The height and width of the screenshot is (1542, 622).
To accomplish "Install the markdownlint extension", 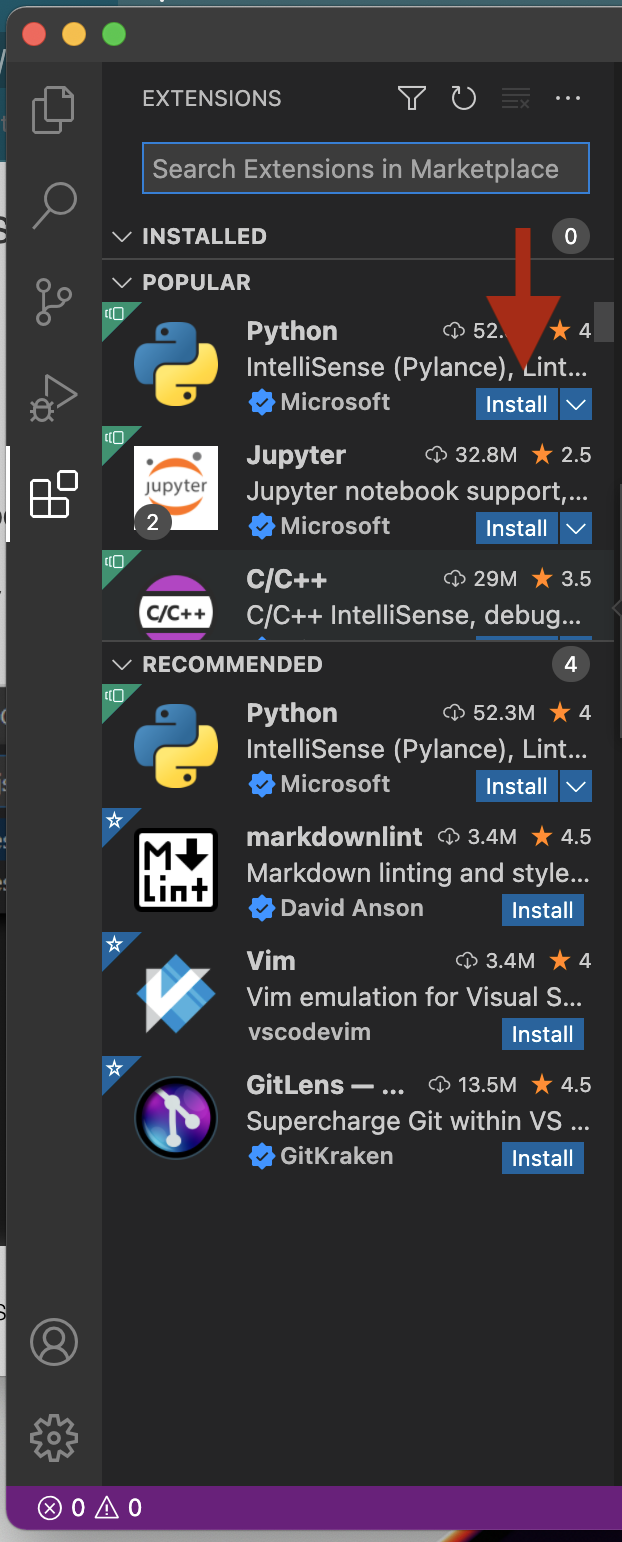I will click(543, 910).
